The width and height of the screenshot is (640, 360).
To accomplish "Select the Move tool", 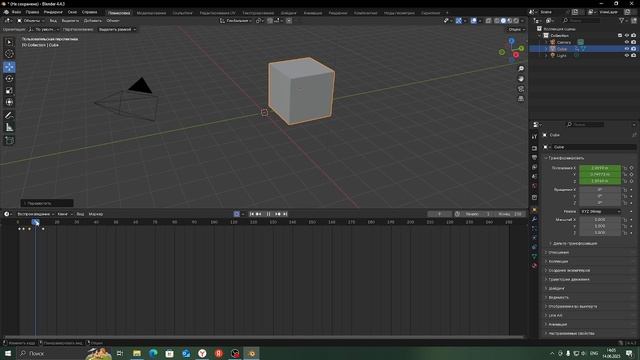I will [9, 67].
